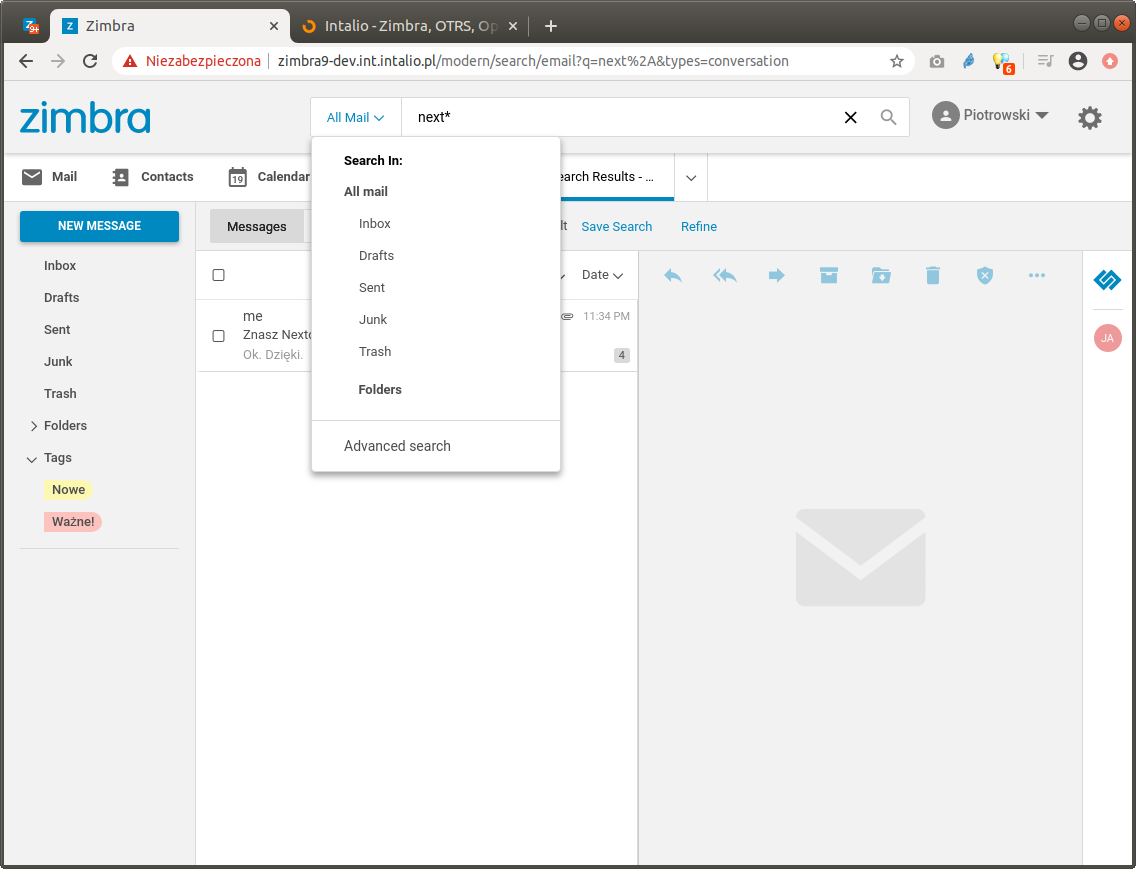1136x869 pixels.
Task: Select Sent in the Search In menu
Action: pyautogui.click(x=372, y=288)
